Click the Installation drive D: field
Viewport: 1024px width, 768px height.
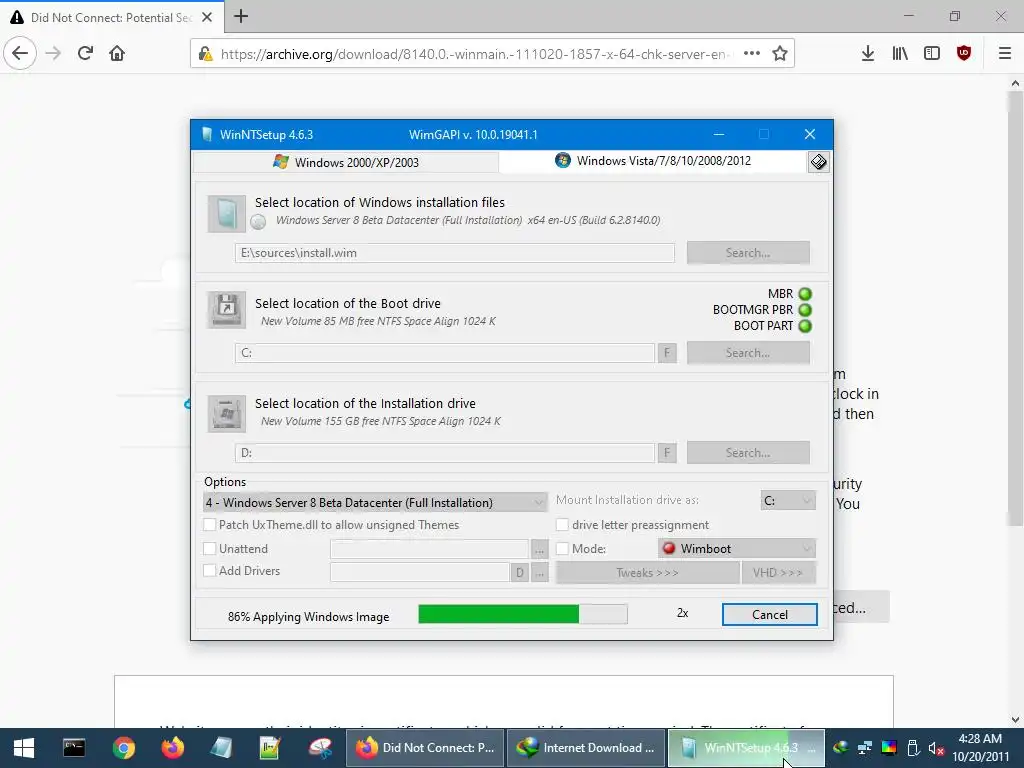445,453
